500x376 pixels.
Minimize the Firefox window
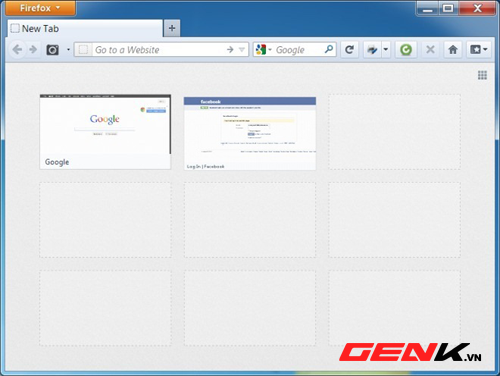pos(428,9)
